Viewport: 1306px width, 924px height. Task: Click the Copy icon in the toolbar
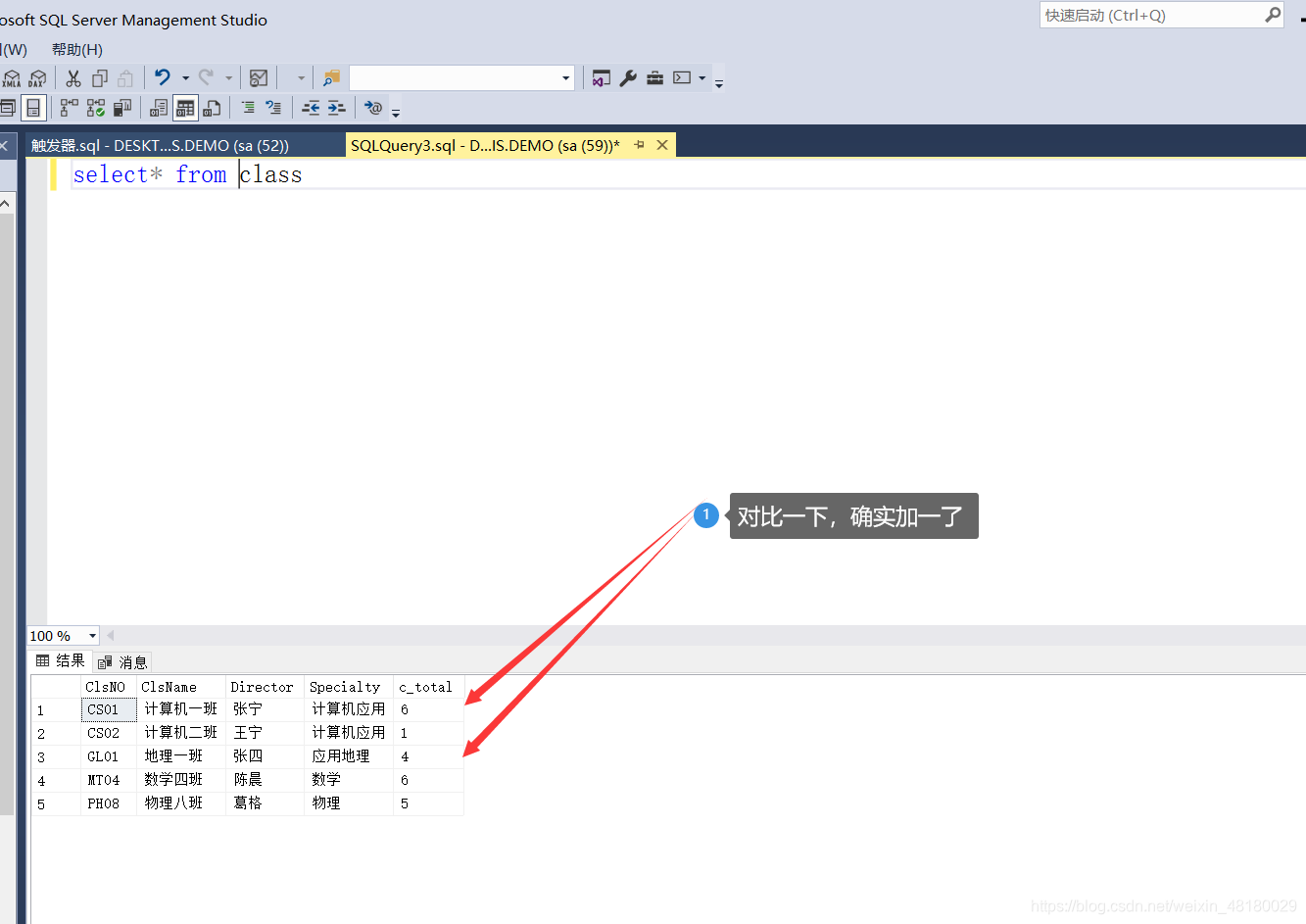(x=100, y=78)
